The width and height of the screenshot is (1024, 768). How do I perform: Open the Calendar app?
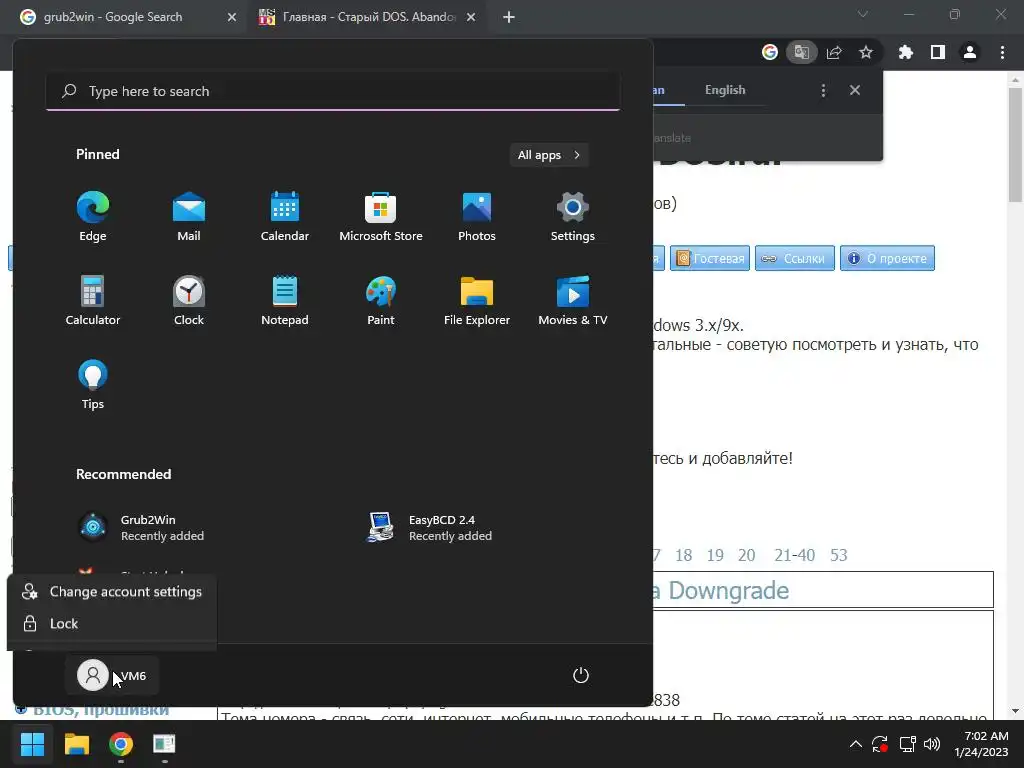point(285,217)
